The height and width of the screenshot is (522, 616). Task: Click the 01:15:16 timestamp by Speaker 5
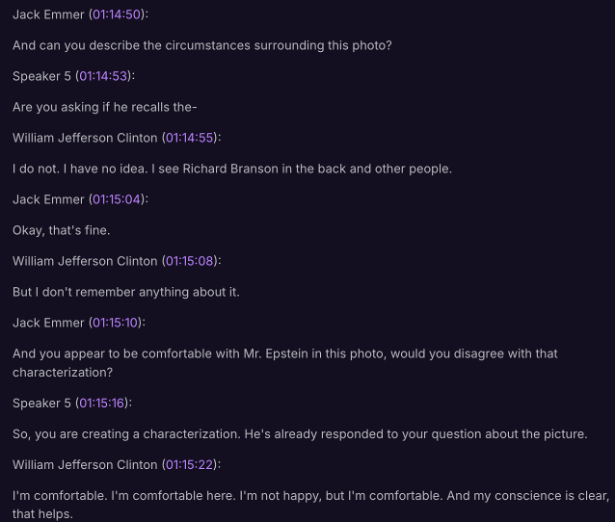(104, 403)
